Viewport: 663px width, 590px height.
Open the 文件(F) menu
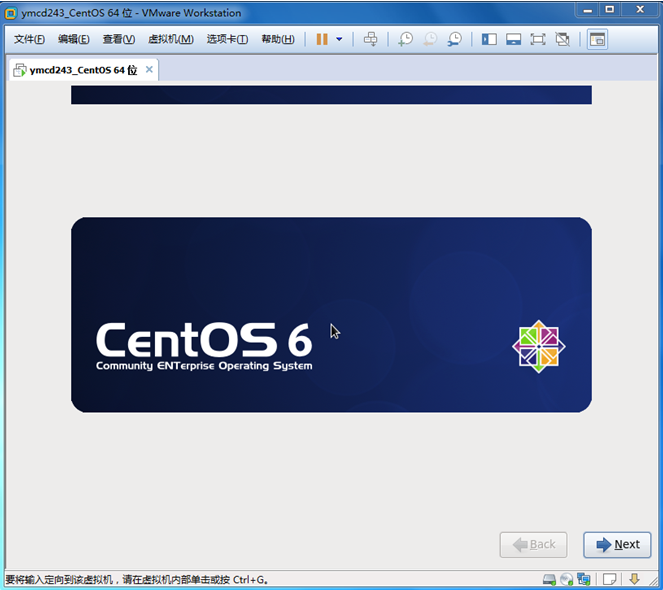click(29, 39)
